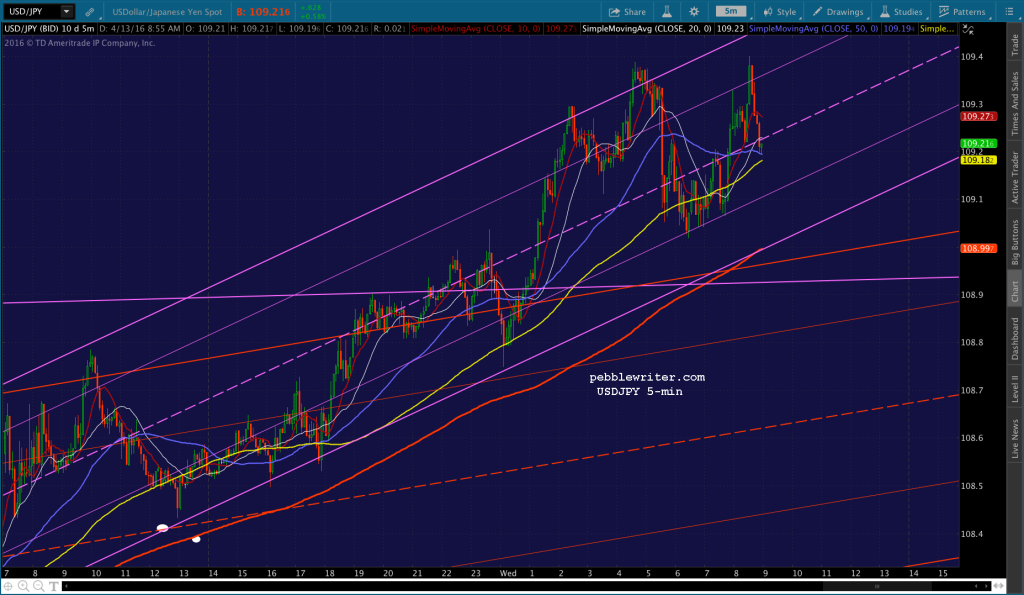Image resolution: width=1024 pixels, height=595 pixels.
Task: Open the Studies menu
Action: (x=901, y=12)
